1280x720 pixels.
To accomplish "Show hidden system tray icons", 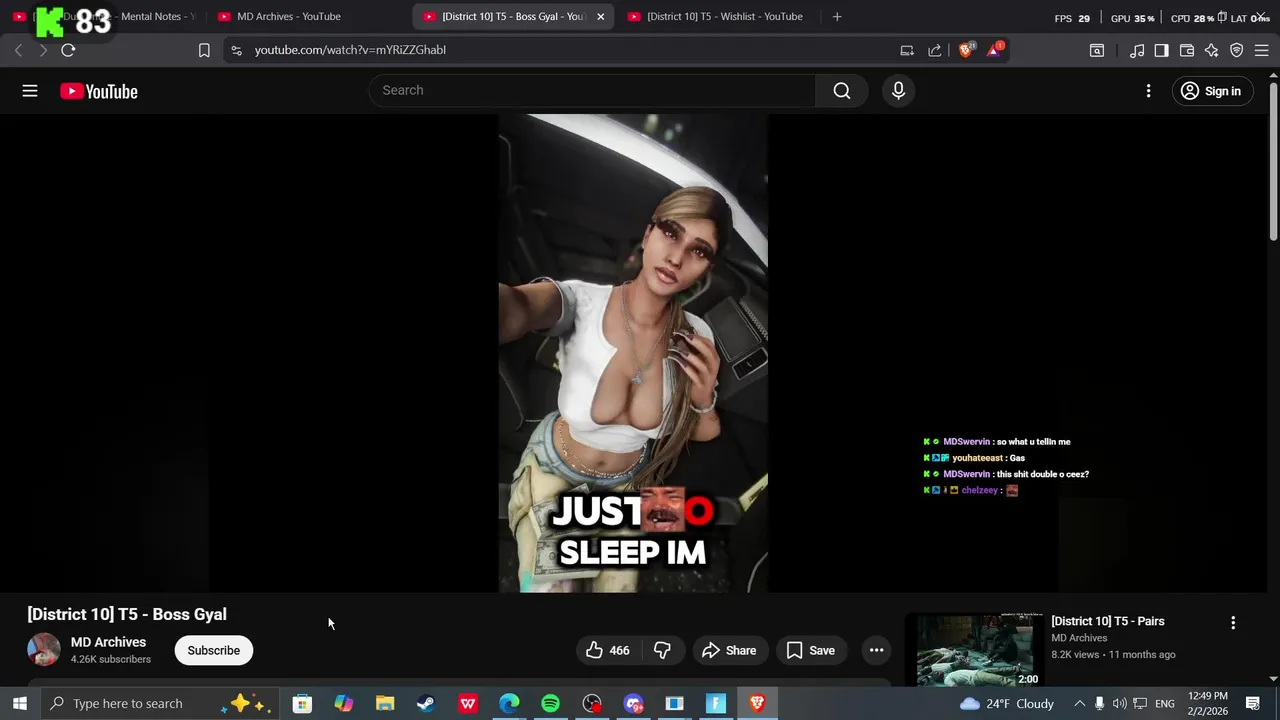I will [x=1079, y=704].
